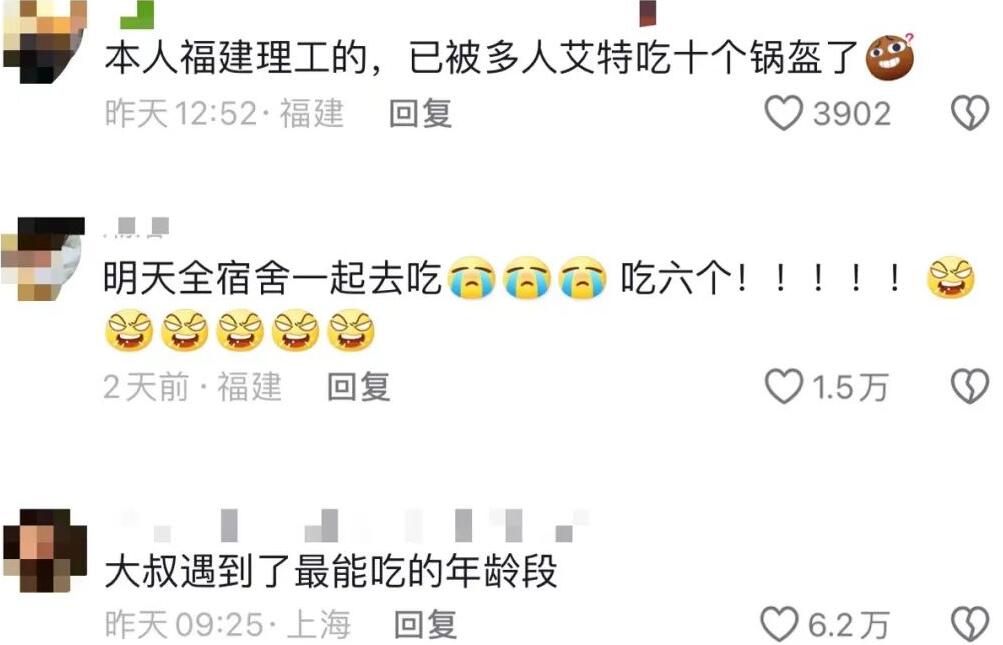This screenshot has height=645, width=1003.
Task: Open the blurred username above 大叔遇到了 comment
Action: tap(349, 525)
